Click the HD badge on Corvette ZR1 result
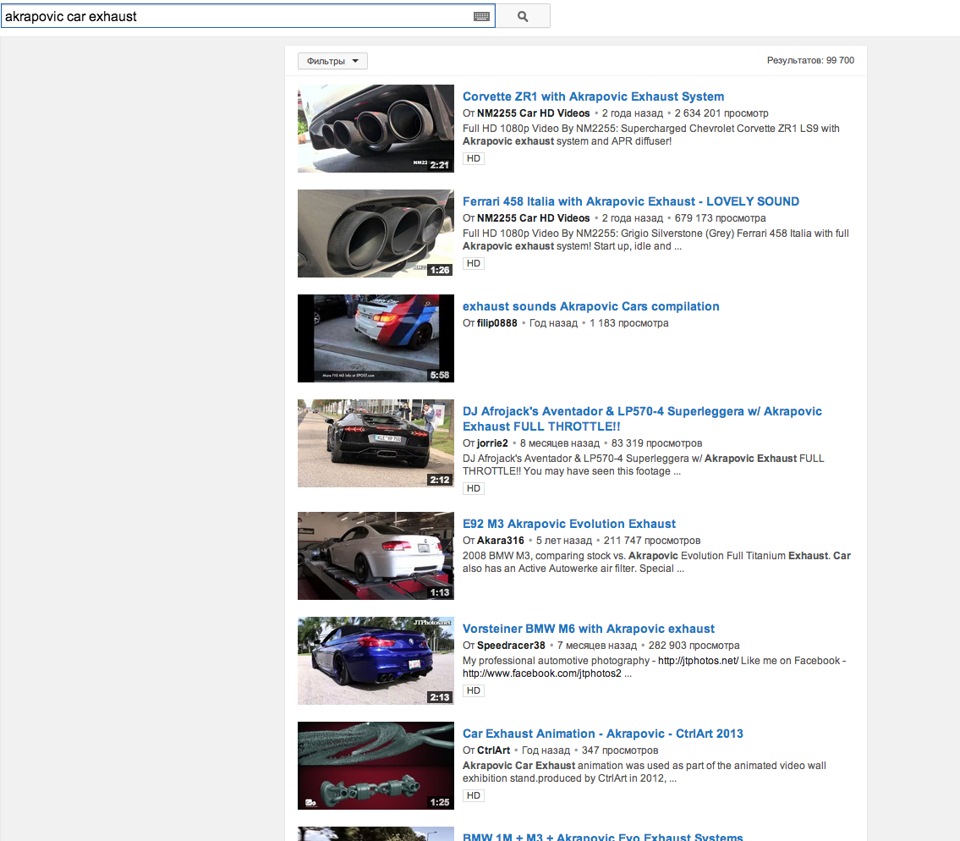The image size is (960, 841). pyautogui.click(x=473, y=159)
